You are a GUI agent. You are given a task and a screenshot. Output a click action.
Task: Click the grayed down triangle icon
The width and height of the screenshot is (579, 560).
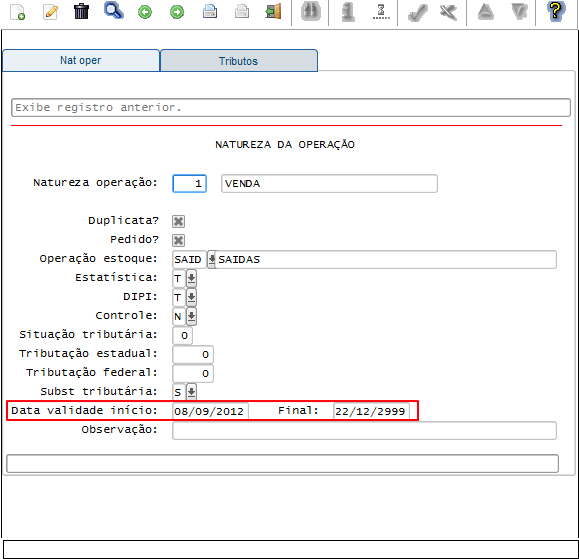pyautogui.click(x=519, y=11)
